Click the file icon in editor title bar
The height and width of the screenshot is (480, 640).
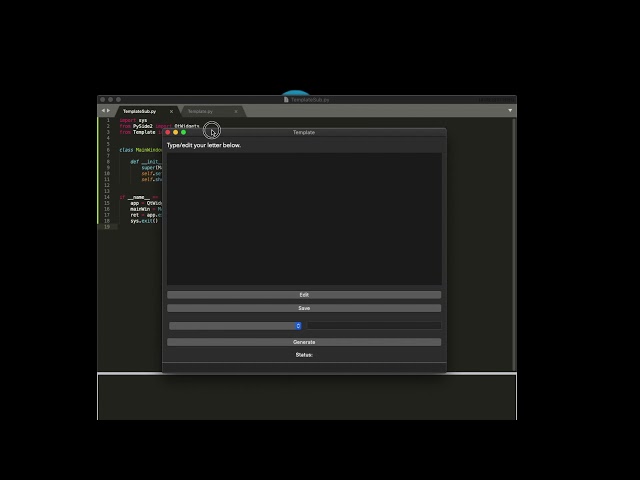pyautogui.click(x=286, y=100)
